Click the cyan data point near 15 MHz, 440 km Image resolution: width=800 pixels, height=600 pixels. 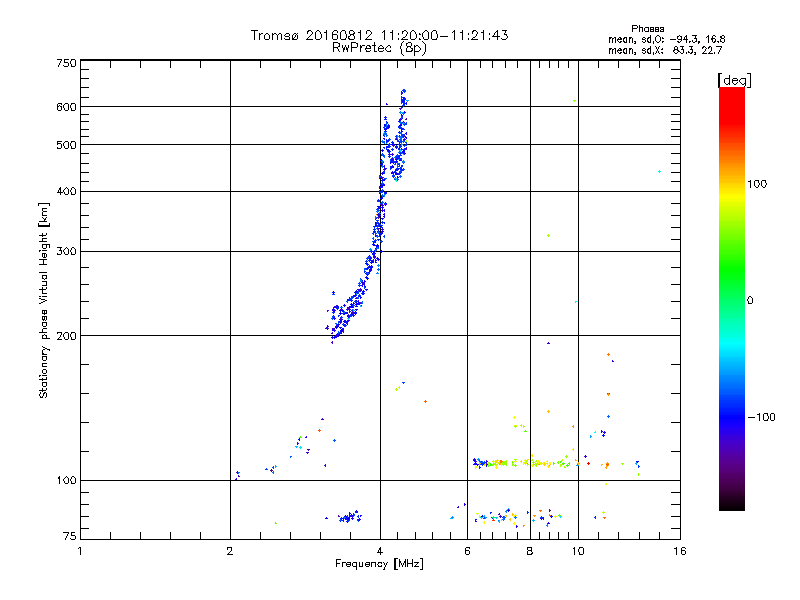(660, 171)
